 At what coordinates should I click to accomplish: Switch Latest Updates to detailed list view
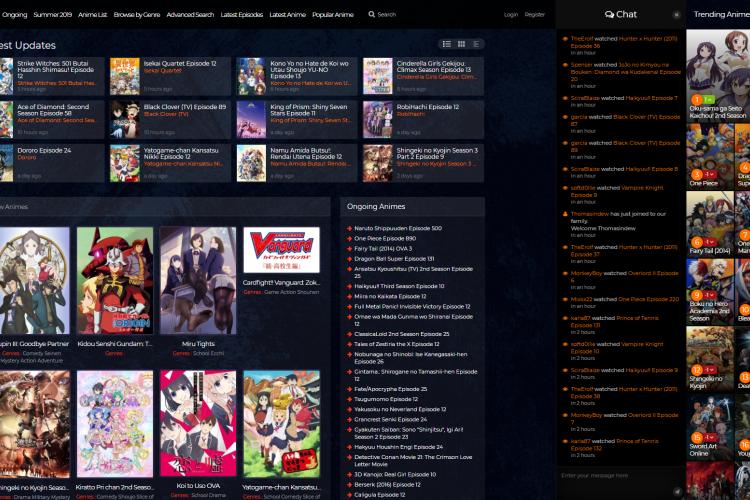click(x=447, y=44)
